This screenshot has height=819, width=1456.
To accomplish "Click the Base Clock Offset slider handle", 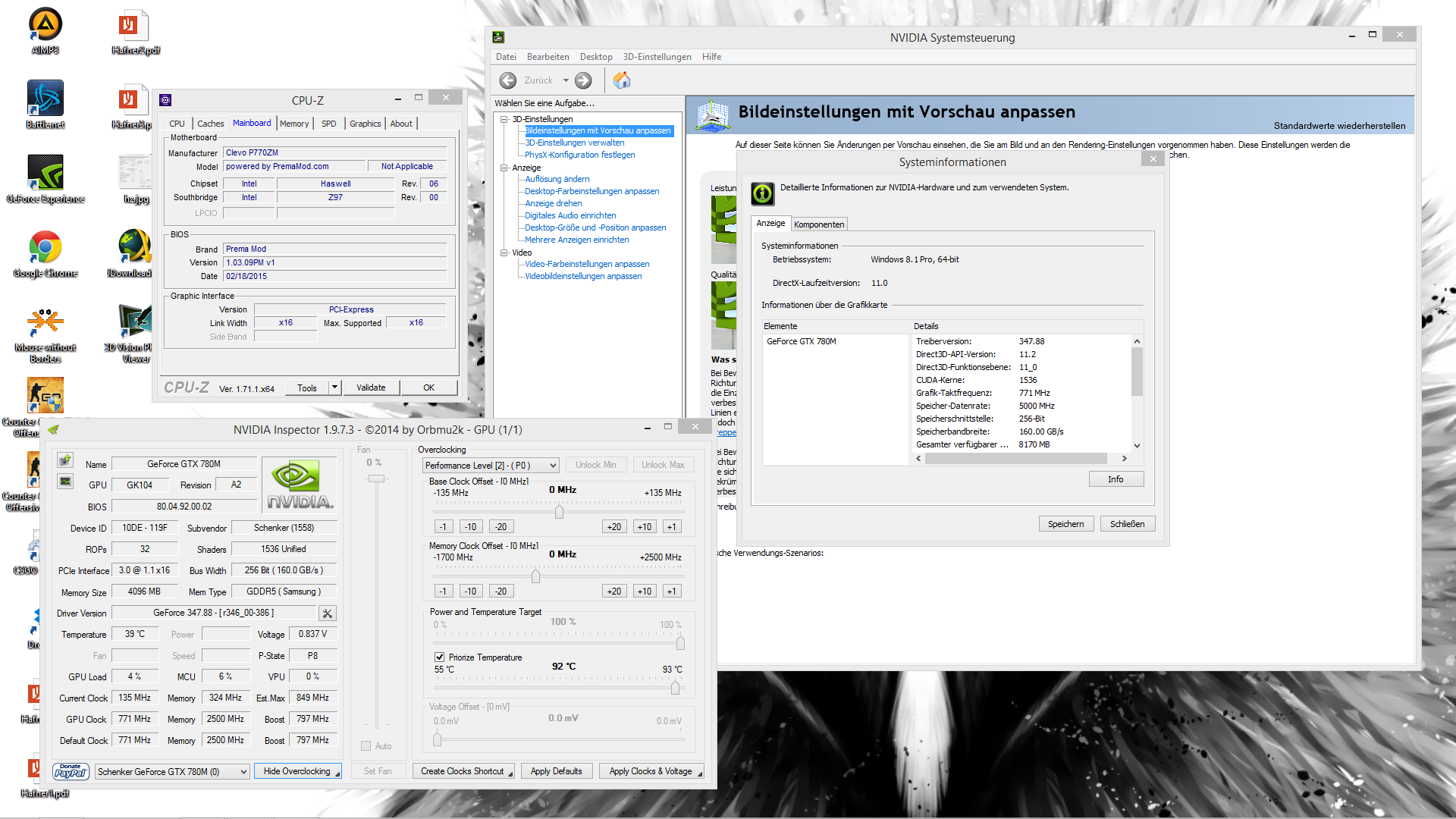I will [559, 512].
